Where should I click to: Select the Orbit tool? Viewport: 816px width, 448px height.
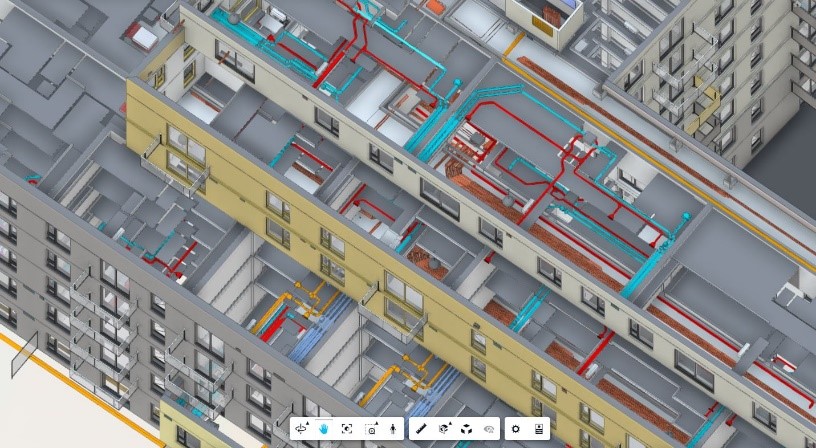tap(301, 428)
